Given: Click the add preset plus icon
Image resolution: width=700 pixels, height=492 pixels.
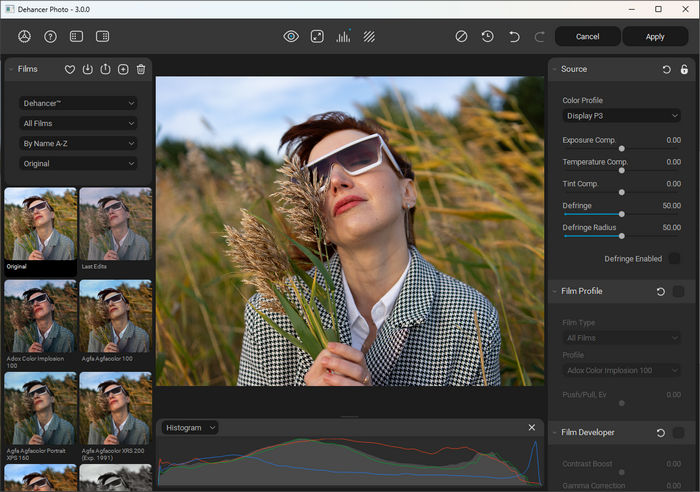Looking at the screenshot, I should pyautogui.click(x=123, y=69).
